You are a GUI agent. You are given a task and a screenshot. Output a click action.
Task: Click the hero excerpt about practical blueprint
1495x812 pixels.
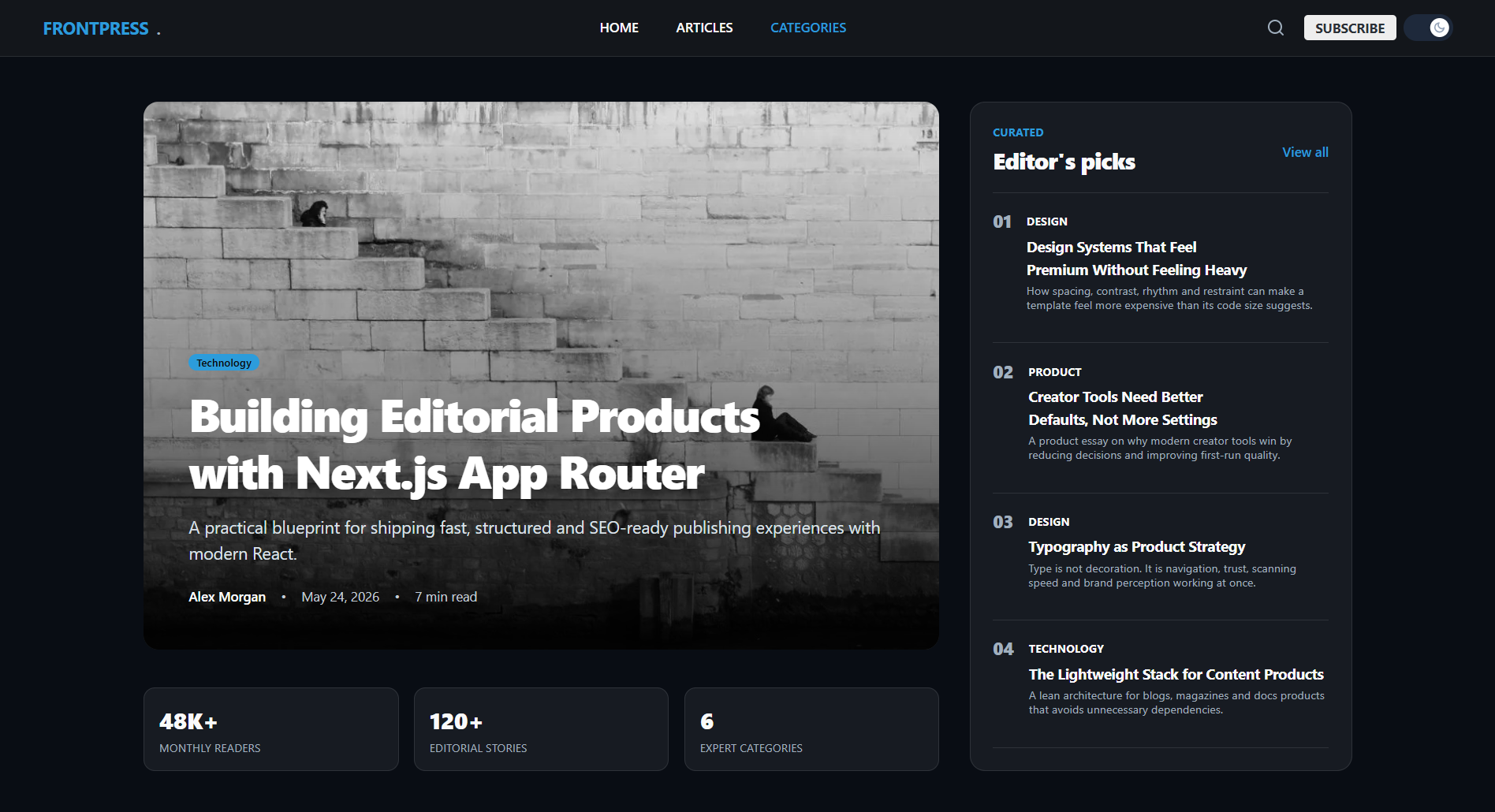pyautogui.click(x=535, y=541)
